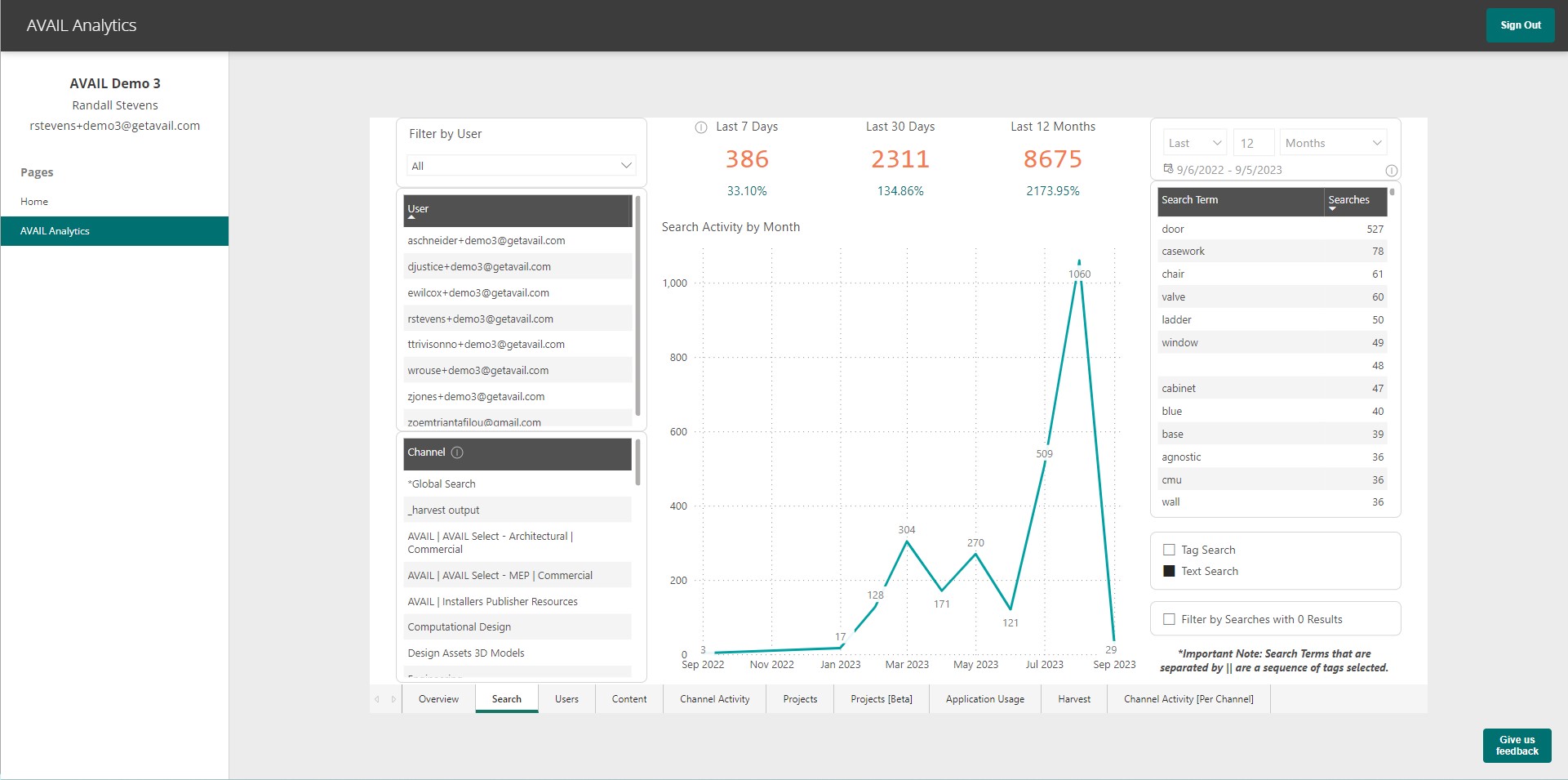The image size is (1568, 780).
Task: Enable the Tag Search checkbox
Action: [1169, 550]
